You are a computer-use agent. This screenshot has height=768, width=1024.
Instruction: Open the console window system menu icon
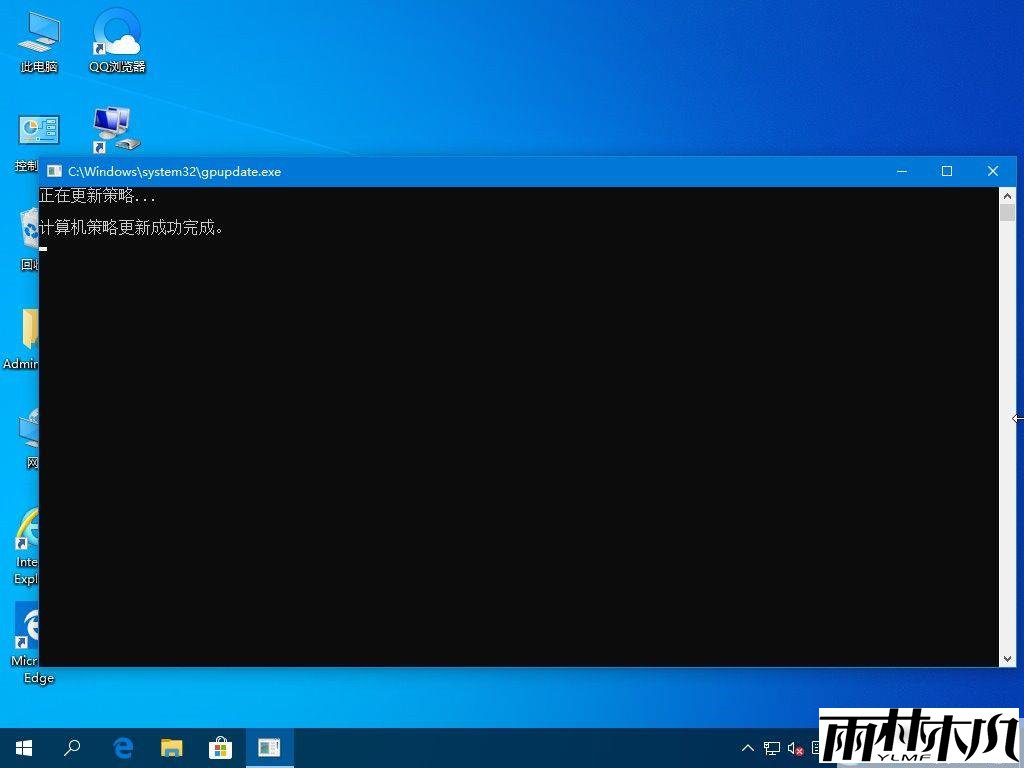click(x=54, y=171)
